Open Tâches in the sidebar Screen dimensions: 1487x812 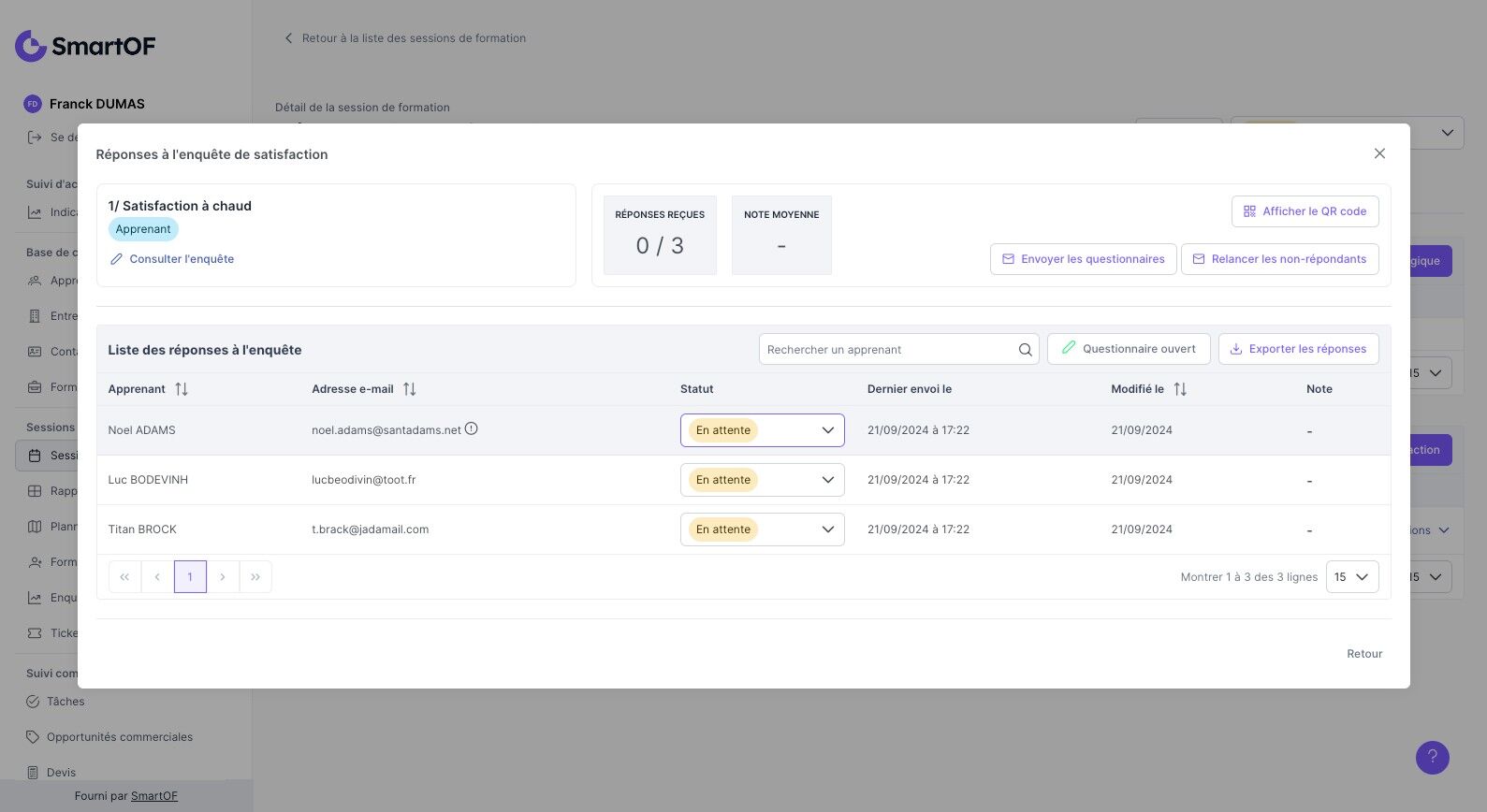tap(66, 702)
